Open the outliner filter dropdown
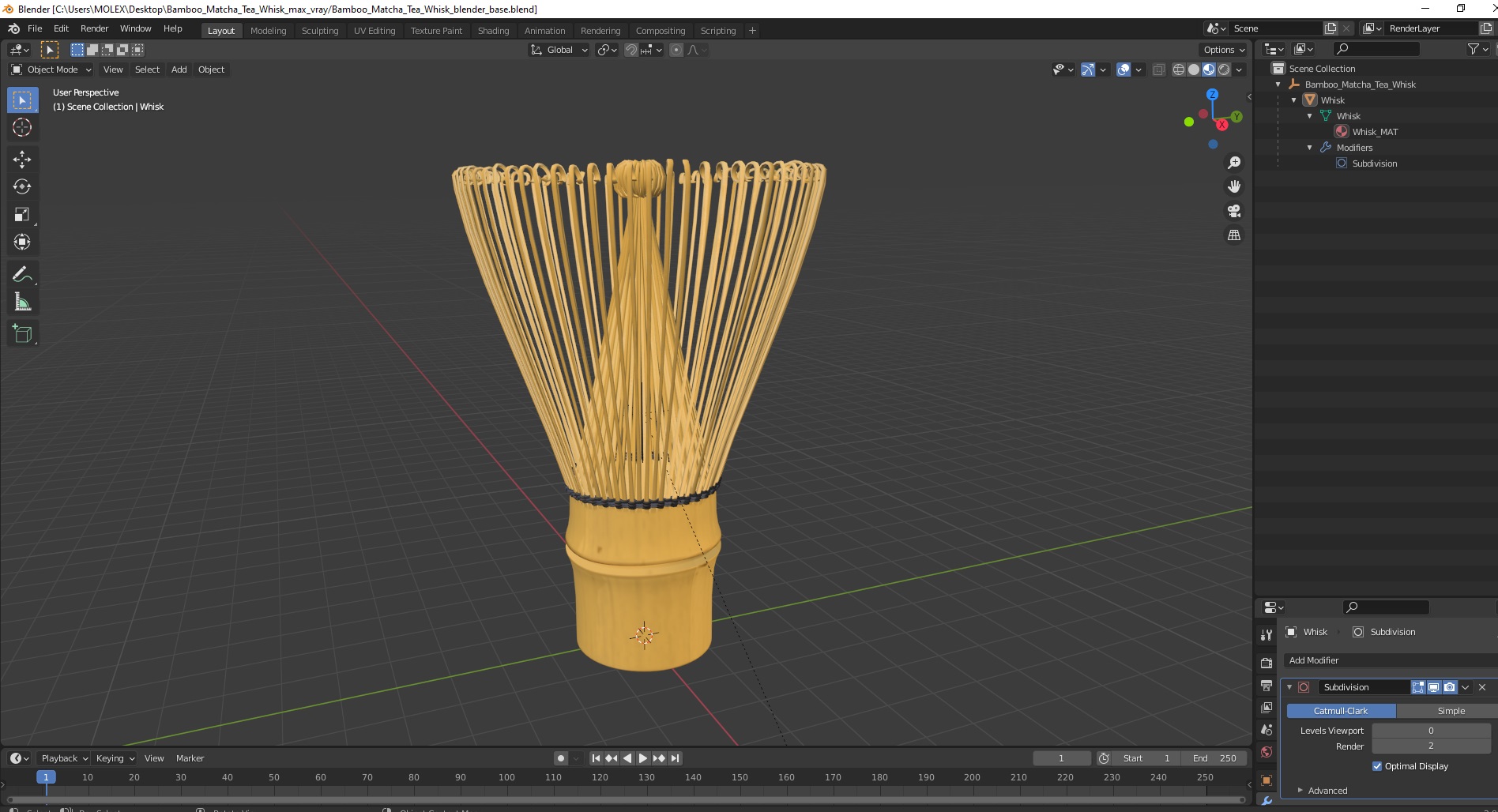This screenshot has width=1498, height=812. [1477, 49]
